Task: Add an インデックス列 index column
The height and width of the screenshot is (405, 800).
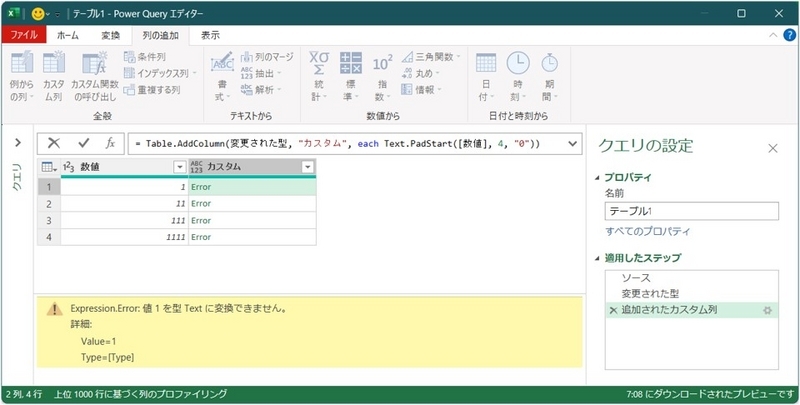Action: click(160, 73)
